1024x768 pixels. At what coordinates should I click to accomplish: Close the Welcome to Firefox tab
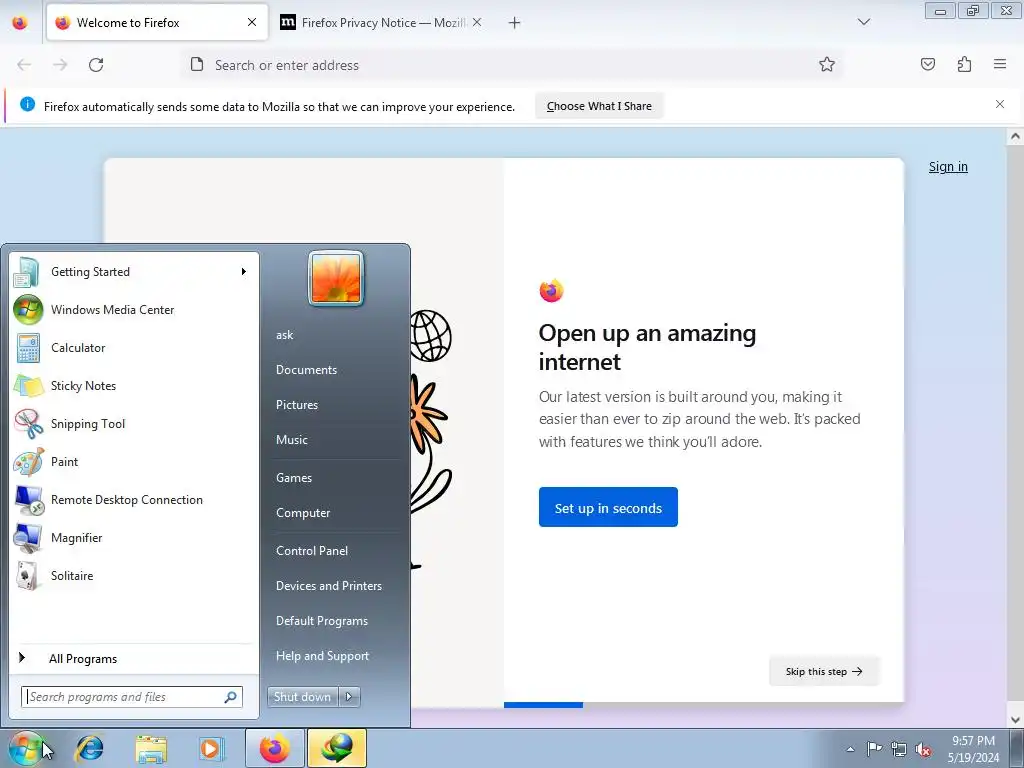pyautogui.click(x=252, y=22)
